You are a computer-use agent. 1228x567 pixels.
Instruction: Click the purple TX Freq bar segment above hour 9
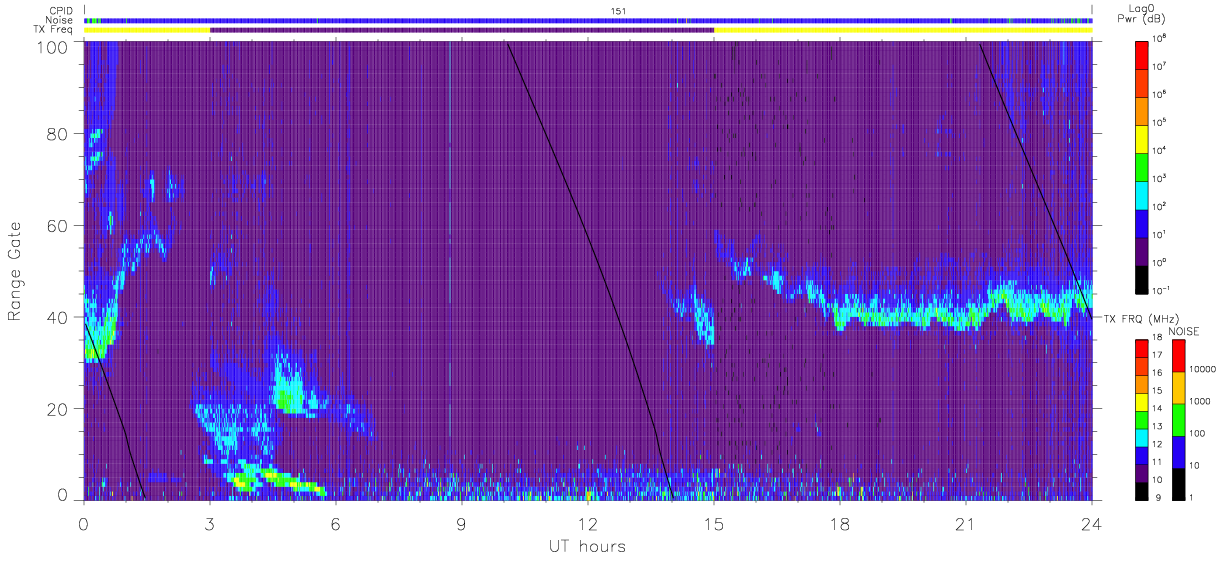[462, 30]
